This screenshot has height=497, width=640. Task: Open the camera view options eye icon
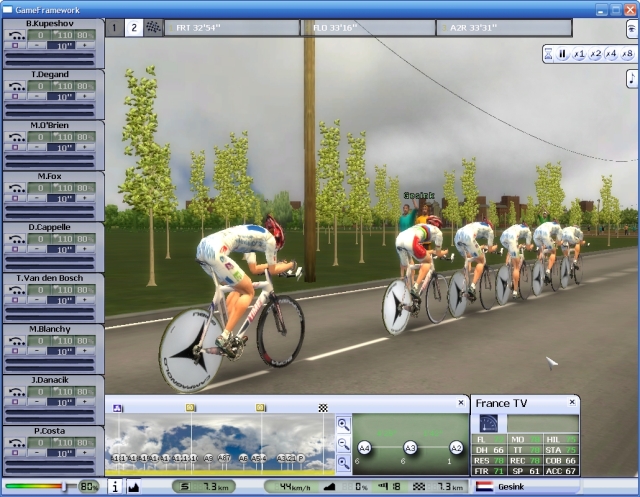coord(631,28)
